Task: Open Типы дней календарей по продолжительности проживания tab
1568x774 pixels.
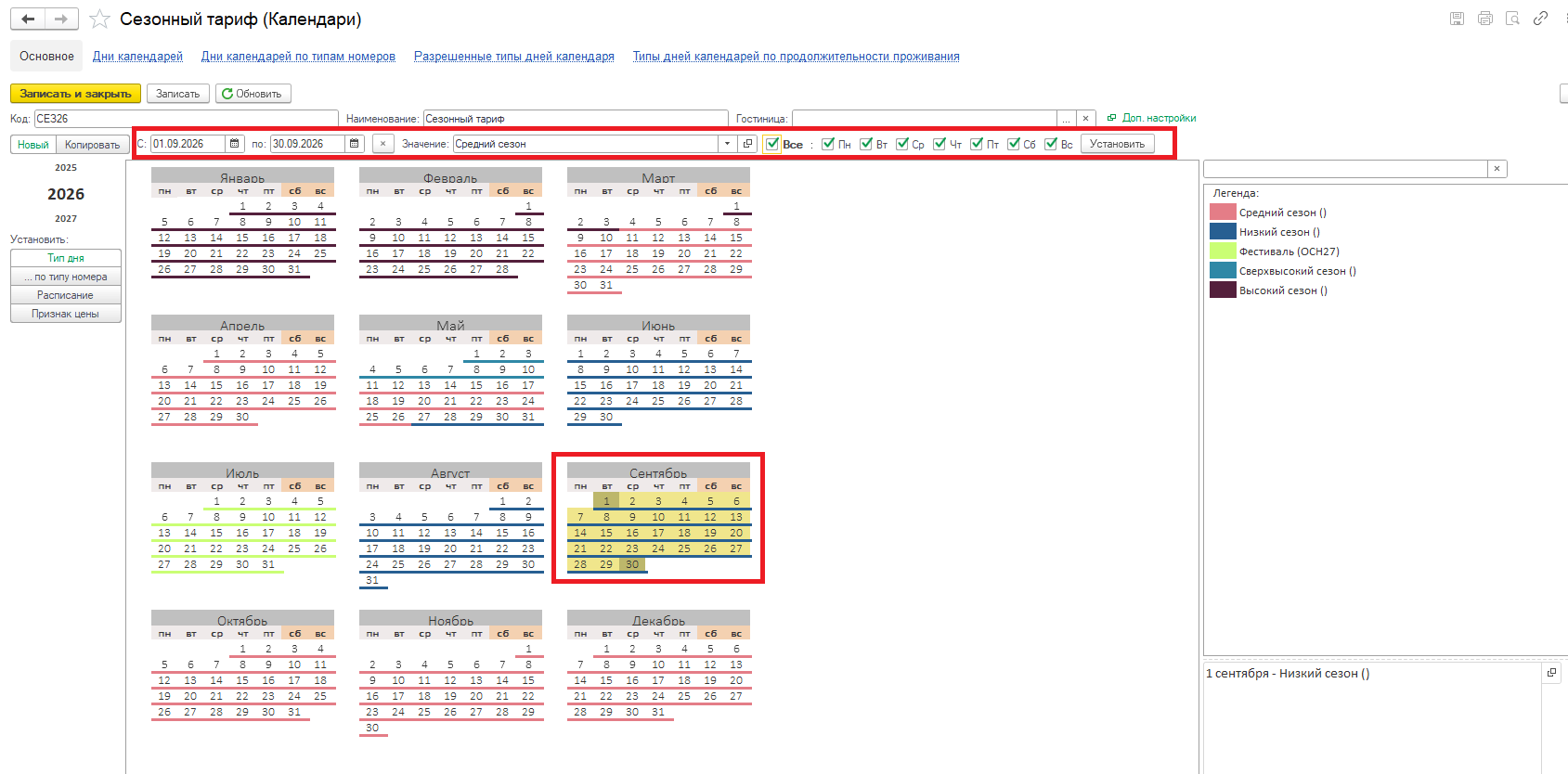Action: 797,57
